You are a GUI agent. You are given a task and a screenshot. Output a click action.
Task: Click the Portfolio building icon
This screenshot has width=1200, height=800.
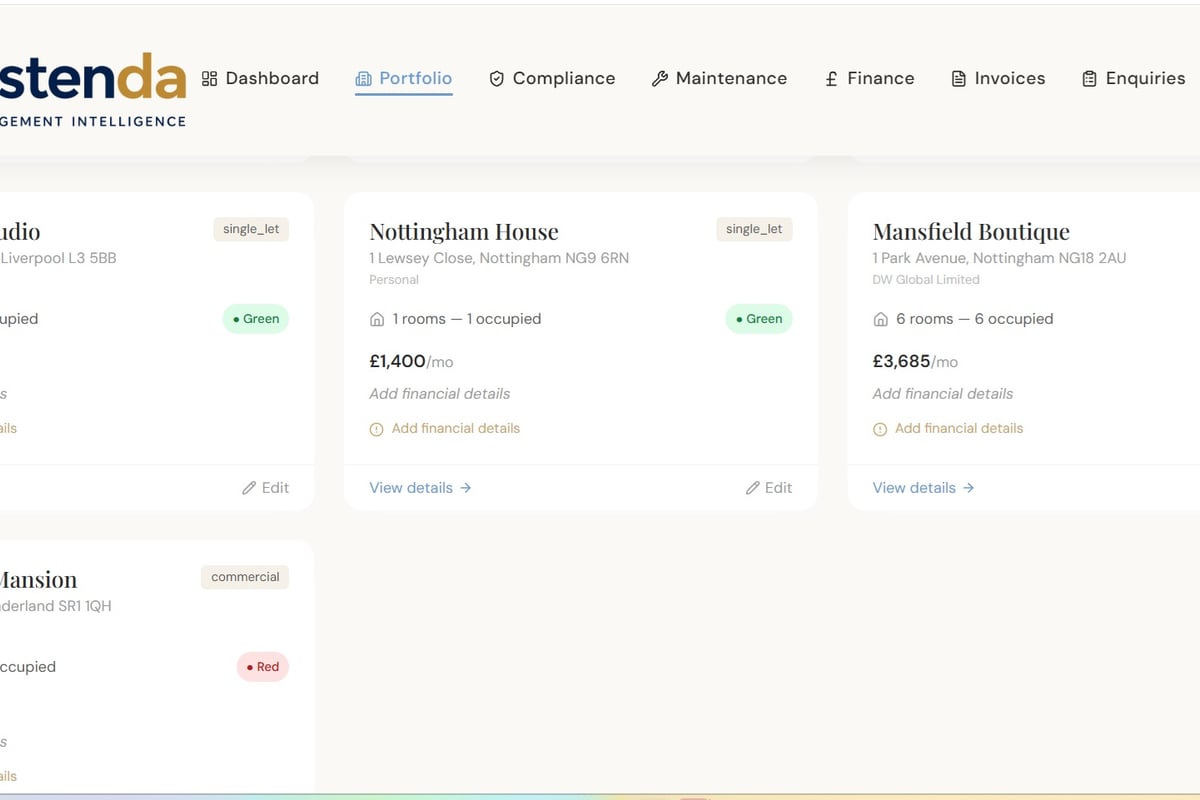363,78
